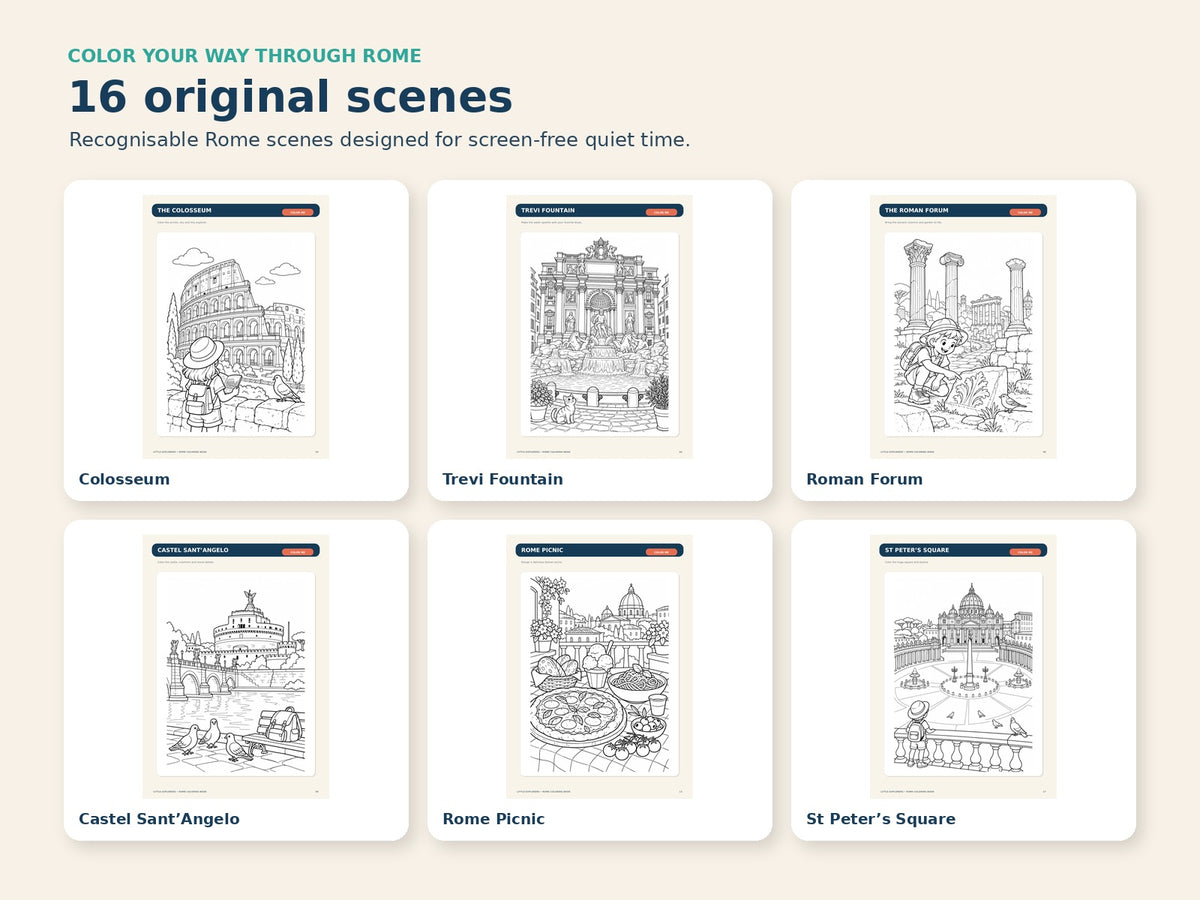This screenshot has width=1200, height=900.
Task: Click 'TREVI FOUNTAIN' page header bar
Action: click(x=600, y=211)
